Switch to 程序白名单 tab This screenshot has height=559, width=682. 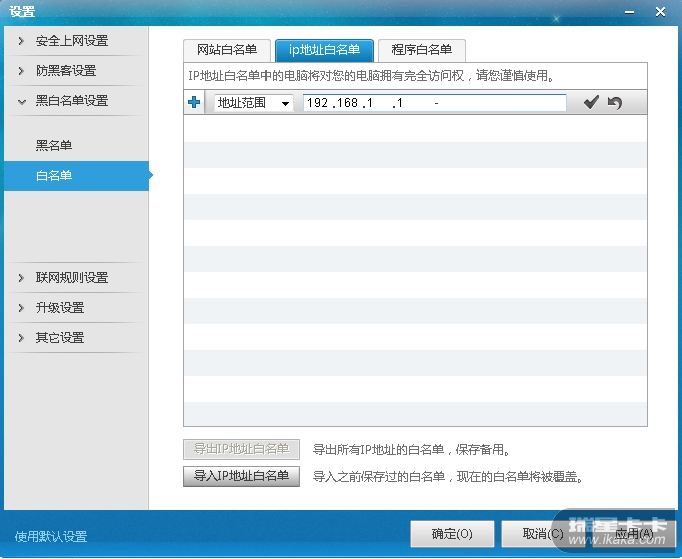422,50
